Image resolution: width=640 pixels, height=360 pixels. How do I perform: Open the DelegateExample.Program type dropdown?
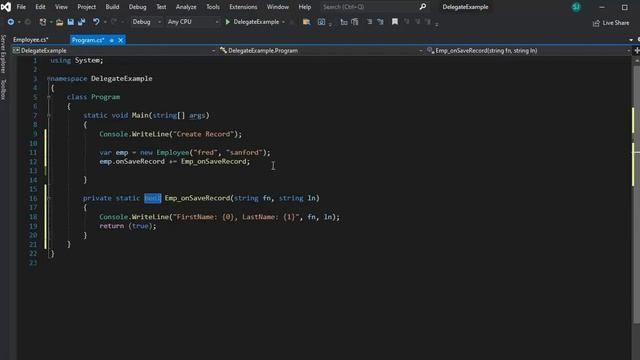pyautogui.click(x=321, y=51)
